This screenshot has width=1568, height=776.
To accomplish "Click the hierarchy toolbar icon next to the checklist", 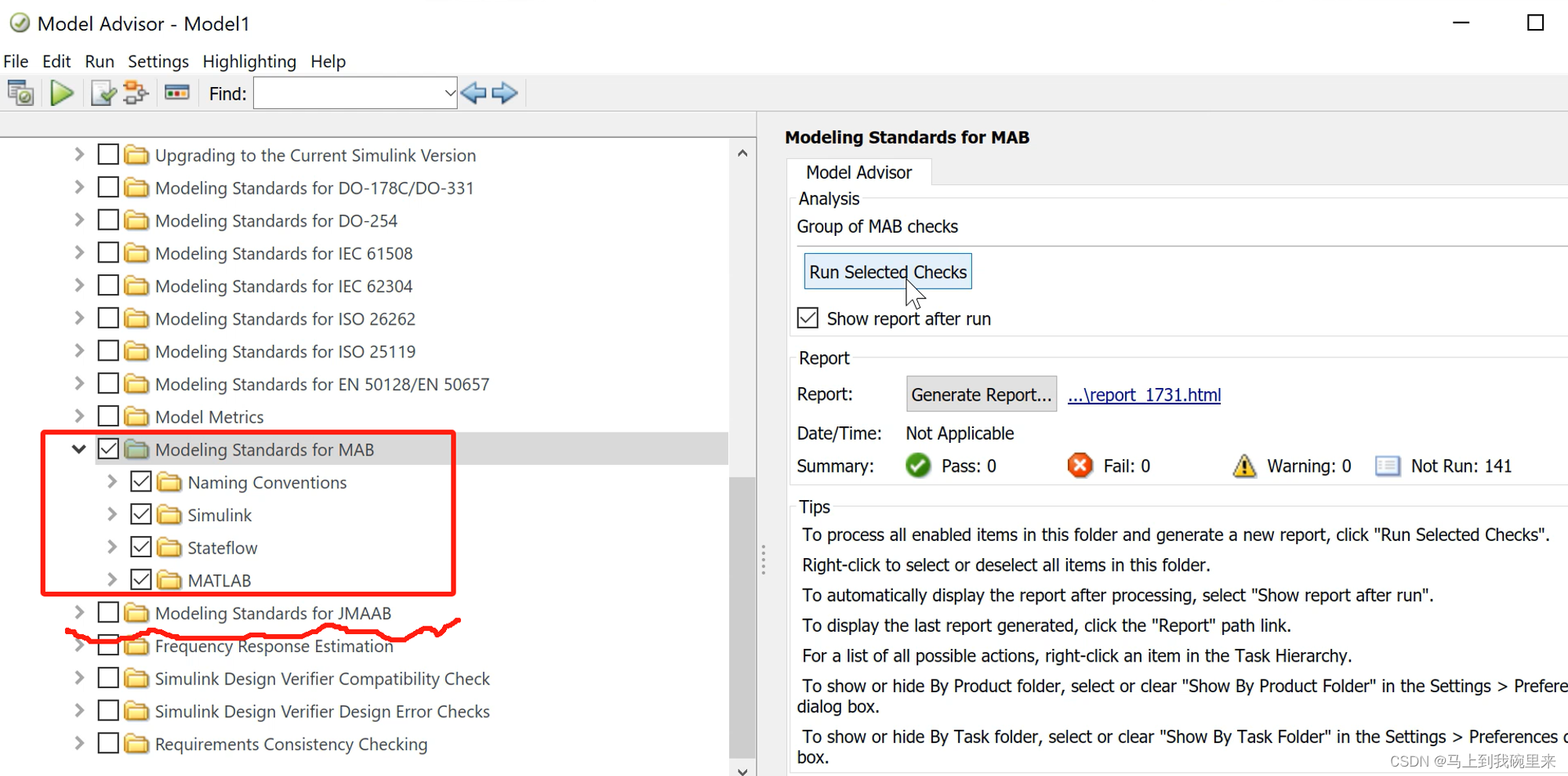I will (x=136, y=93).
